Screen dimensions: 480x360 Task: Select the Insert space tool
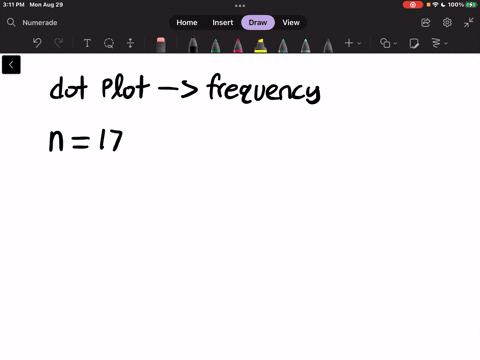click(x=130, y=43)
